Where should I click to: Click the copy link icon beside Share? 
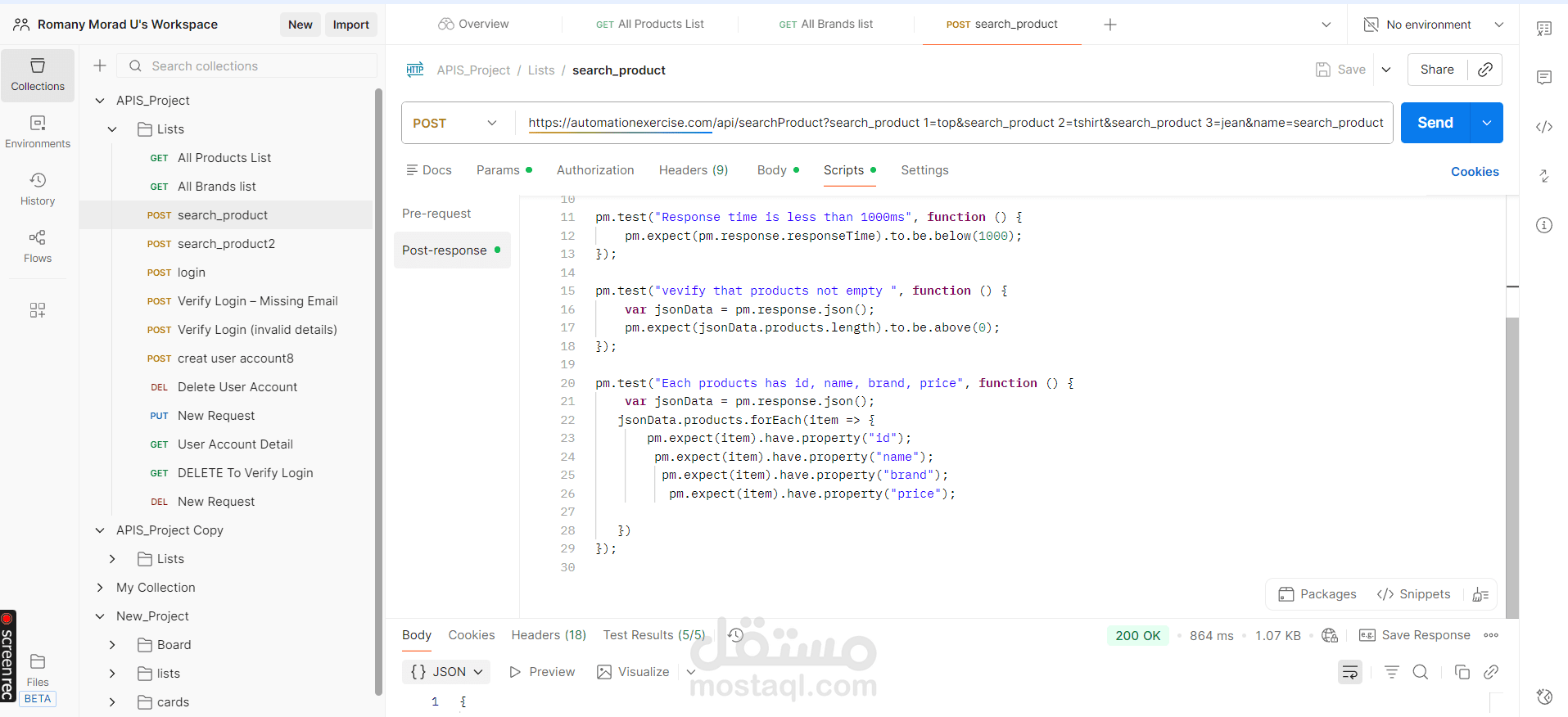click(x=1485, y=70)
